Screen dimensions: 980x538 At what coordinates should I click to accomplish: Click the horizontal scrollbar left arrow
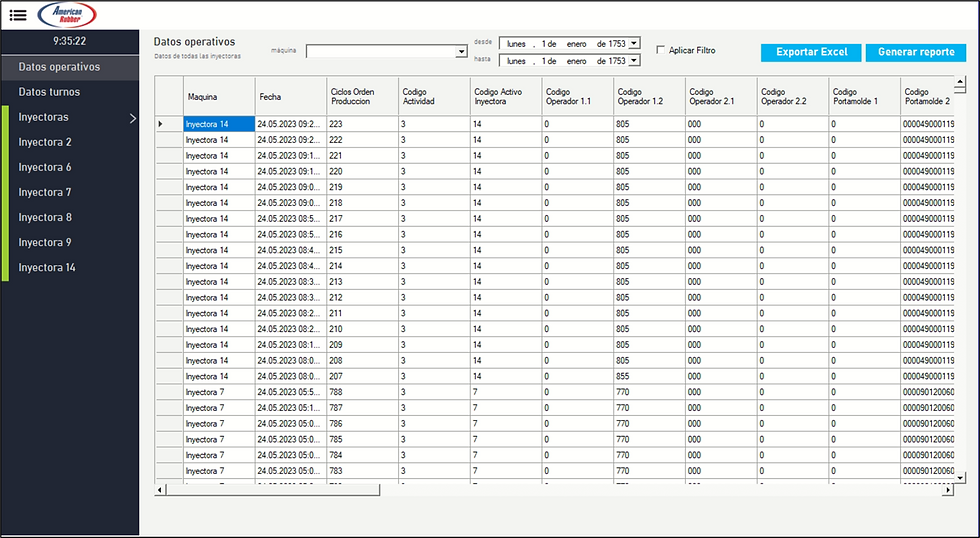[x=160, y=490]
